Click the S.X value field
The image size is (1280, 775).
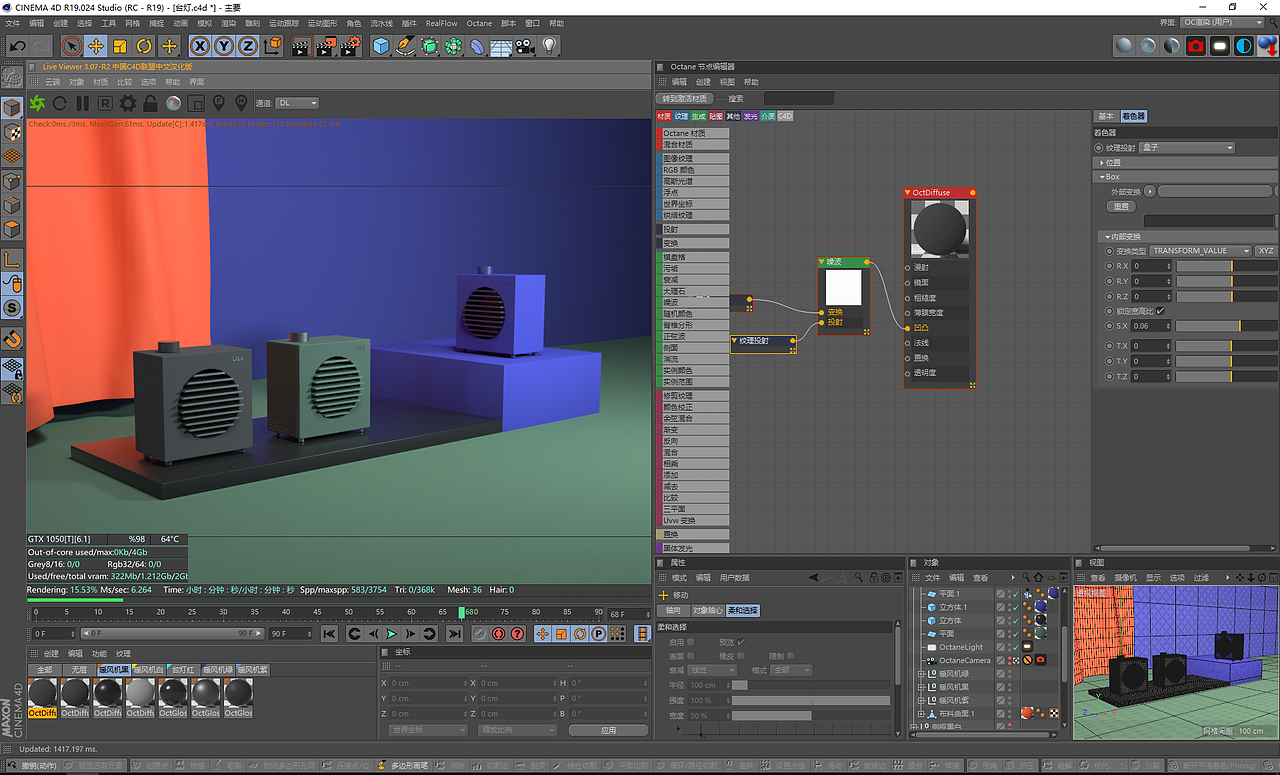[1152, 326]
